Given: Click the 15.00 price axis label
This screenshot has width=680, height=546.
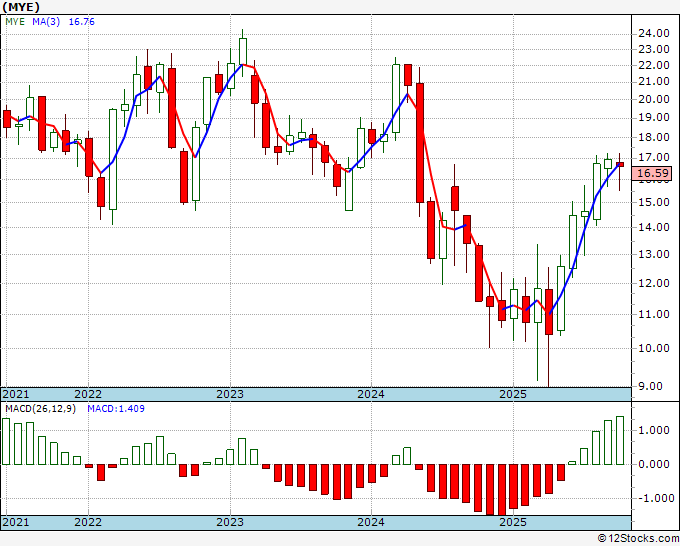Looking at the screenshot, I should (654, 202).
